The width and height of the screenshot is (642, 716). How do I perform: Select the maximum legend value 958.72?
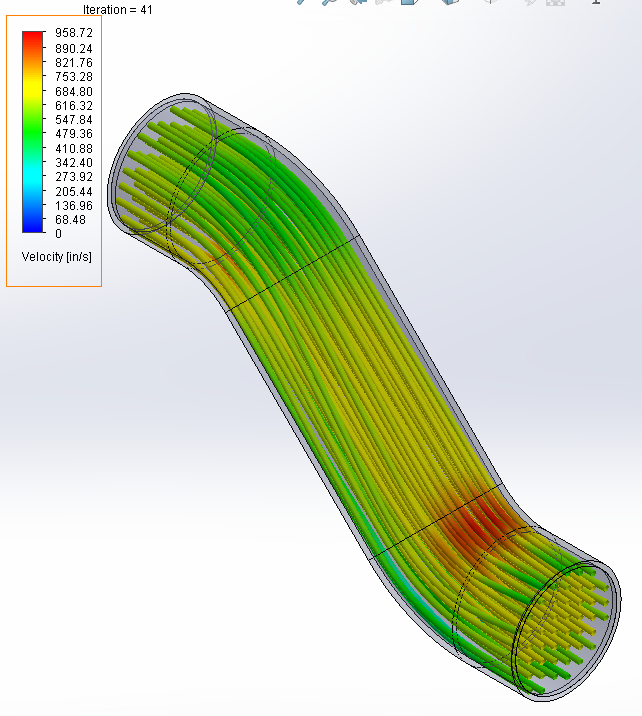(x=74, y=33)
